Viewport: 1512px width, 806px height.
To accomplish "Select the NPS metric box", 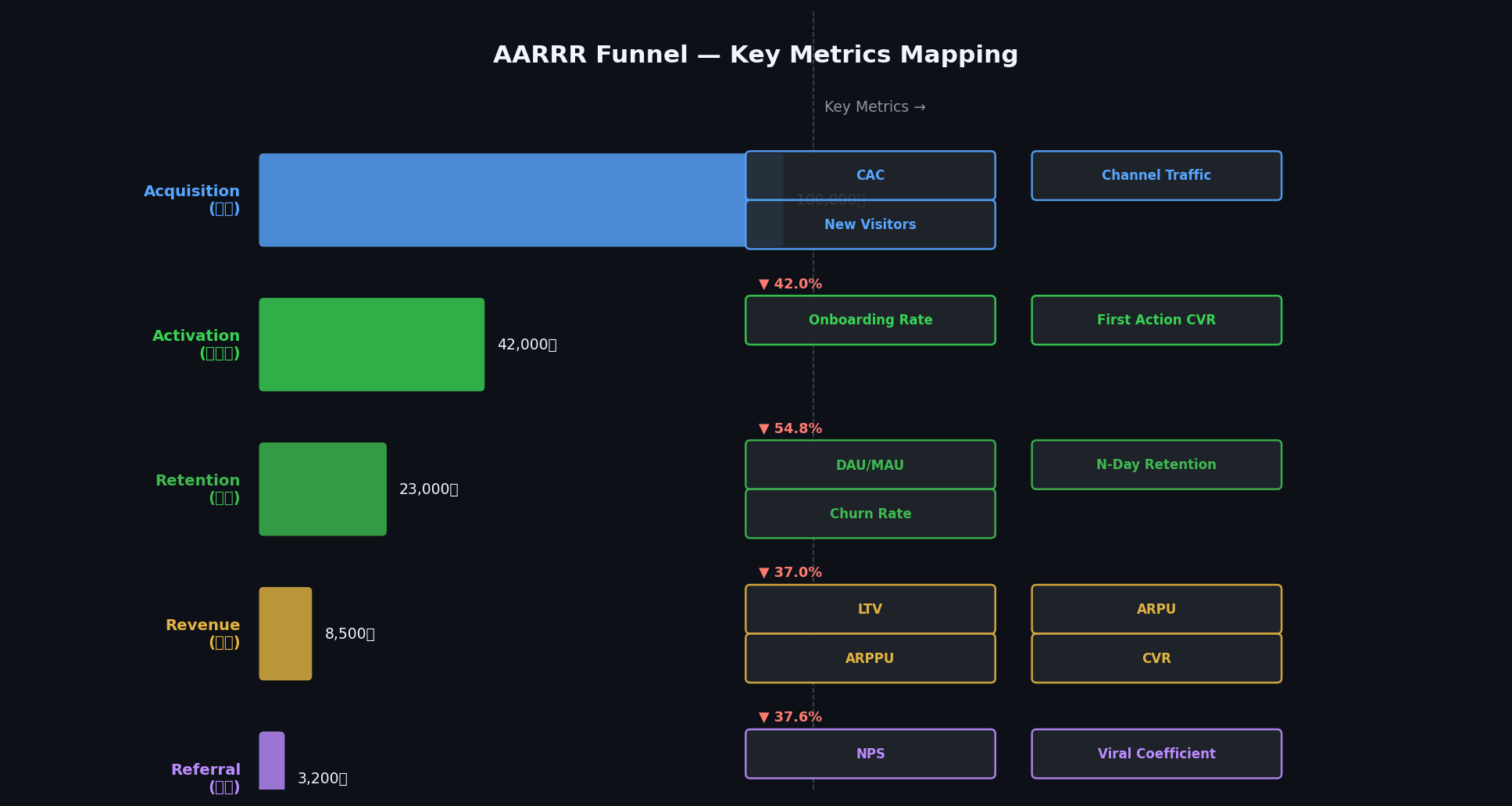I will [x=870, y=754].
